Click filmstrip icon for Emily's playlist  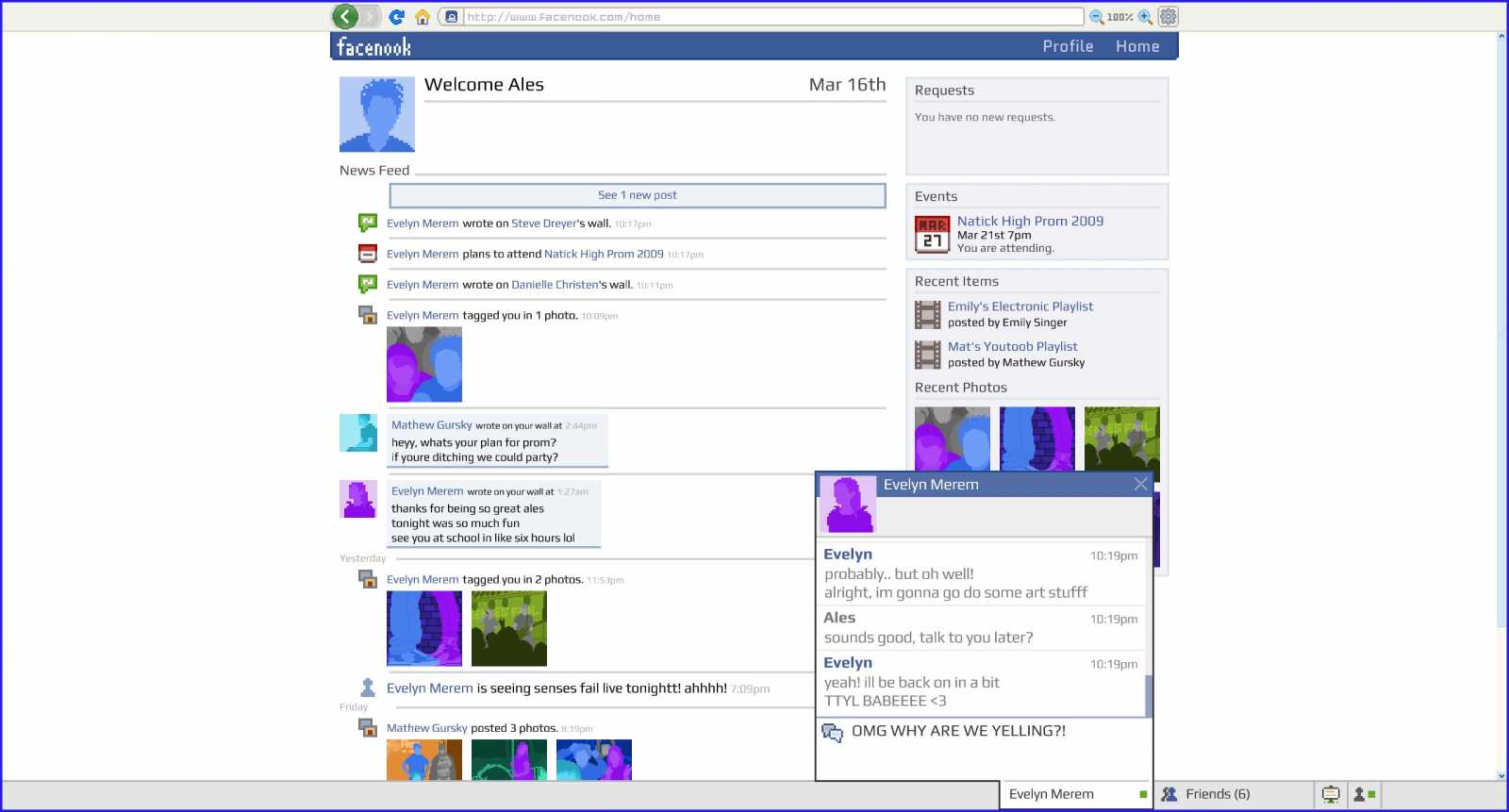[928, 315]
